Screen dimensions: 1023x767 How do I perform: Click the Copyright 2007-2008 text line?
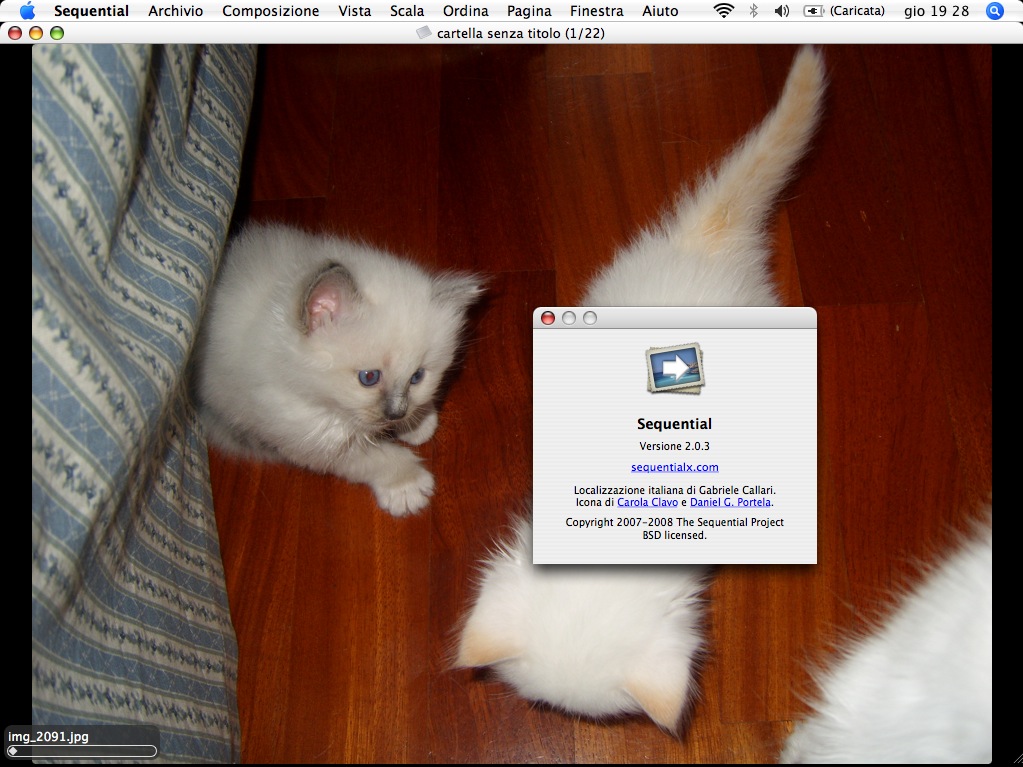pyautogui.click(x=675, y=522)
